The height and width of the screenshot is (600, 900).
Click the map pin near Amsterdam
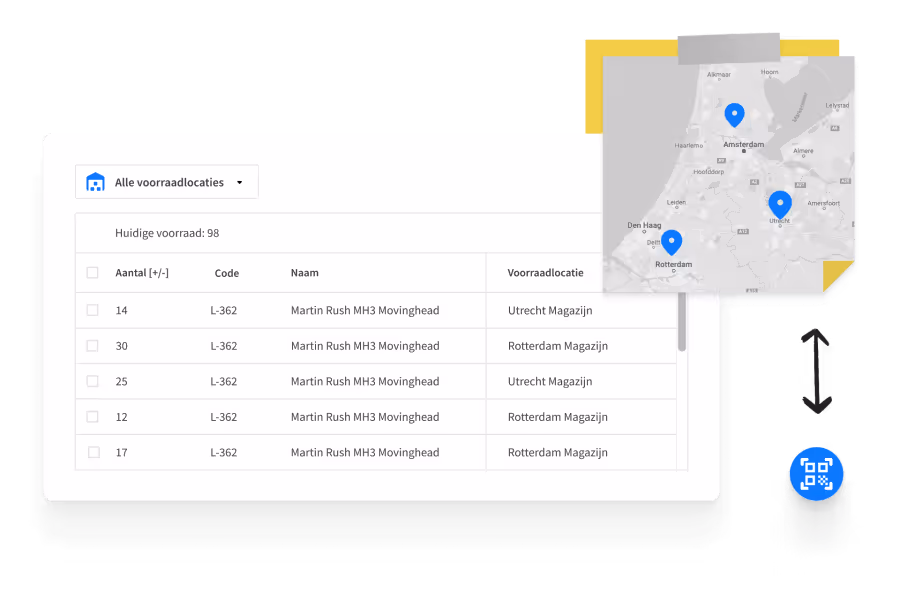(734, 115)
